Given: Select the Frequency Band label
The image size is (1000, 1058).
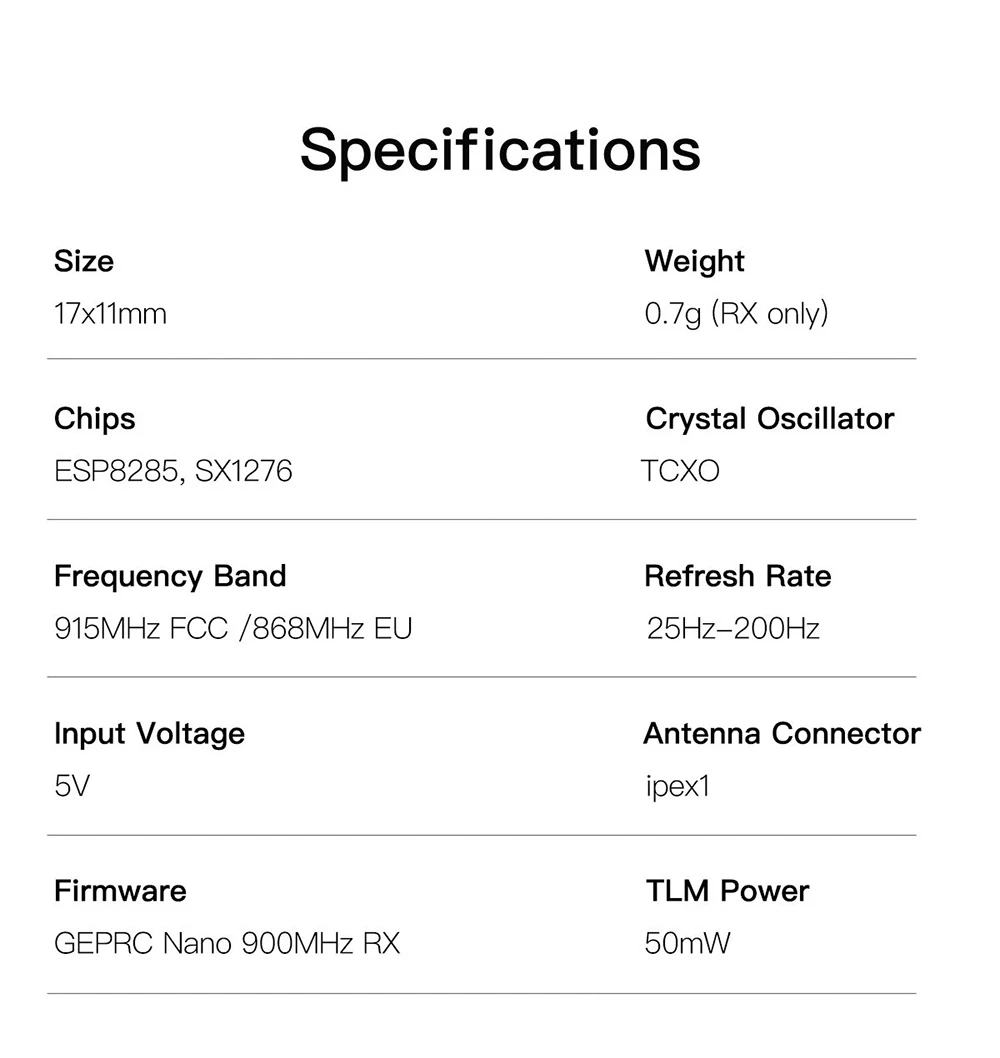Looking at the screenshot, I should 170,576.
